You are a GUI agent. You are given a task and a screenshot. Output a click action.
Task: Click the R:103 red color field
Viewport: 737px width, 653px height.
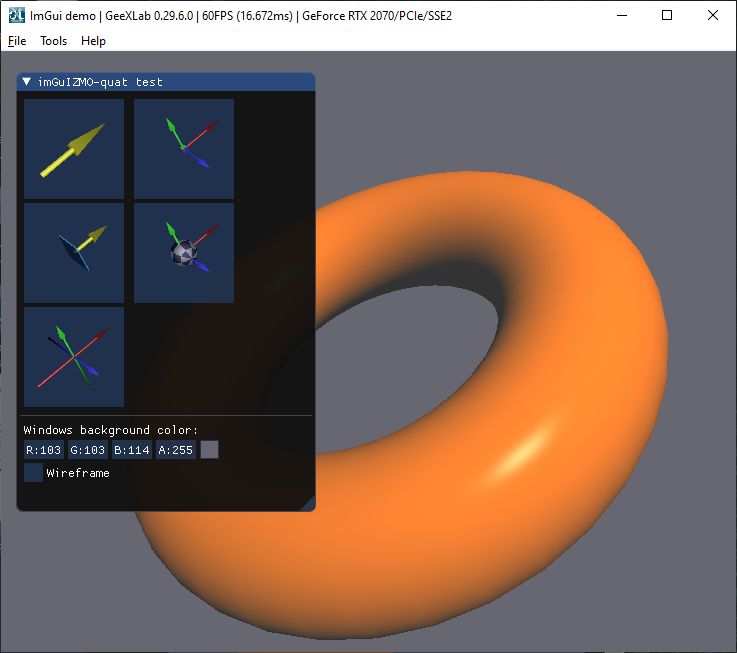click(44, 450)
